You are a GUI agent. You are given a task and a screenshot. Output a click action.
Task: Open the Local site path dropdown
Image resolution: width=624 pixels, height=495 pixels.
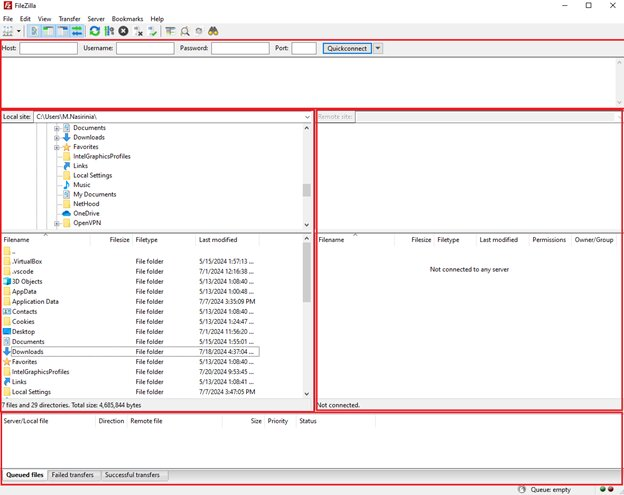tap(307, 117)
